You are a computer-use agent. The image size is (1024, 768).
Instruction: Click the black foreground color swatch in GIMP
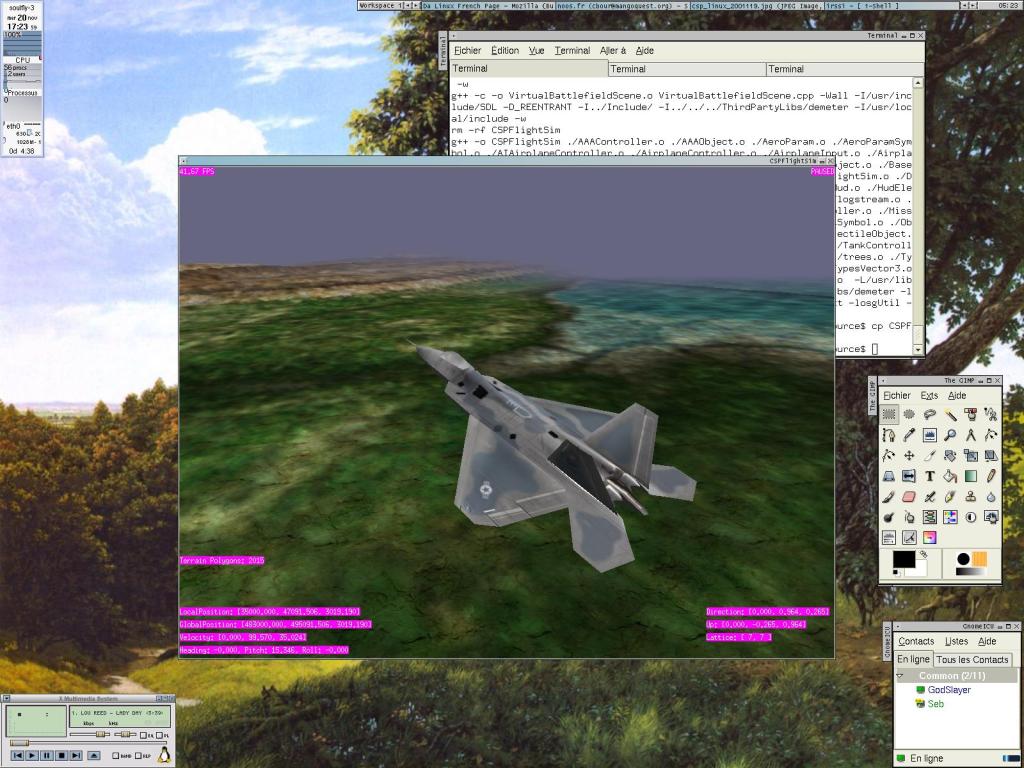coord(904,559)
